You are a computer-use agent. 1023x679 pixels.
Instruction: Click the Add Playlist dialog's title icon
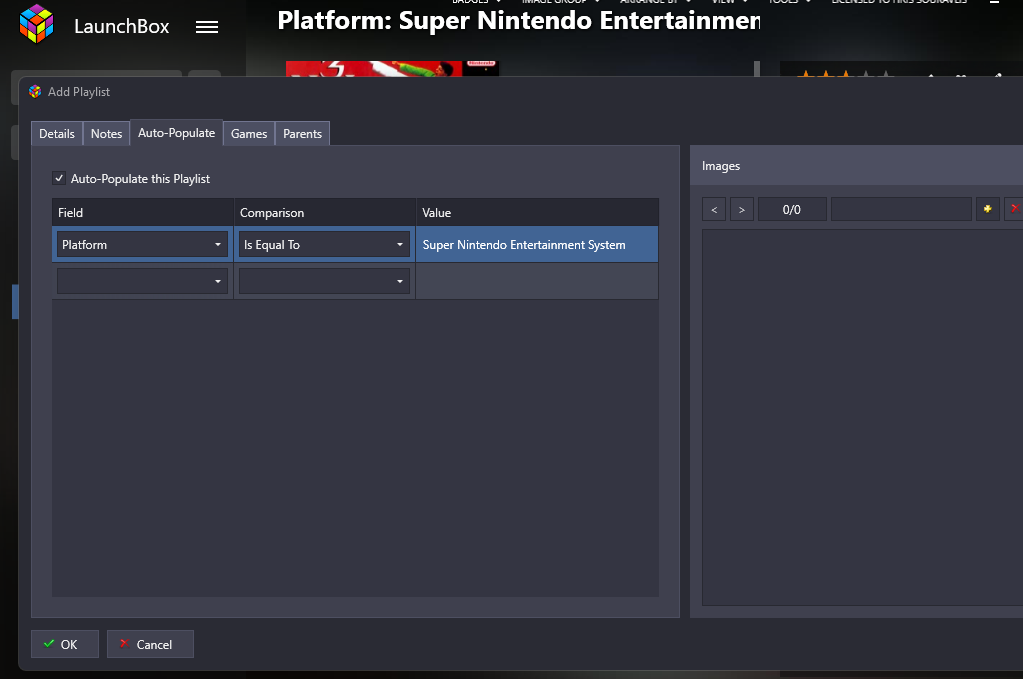pyautogui.click(x=35, y=92)
